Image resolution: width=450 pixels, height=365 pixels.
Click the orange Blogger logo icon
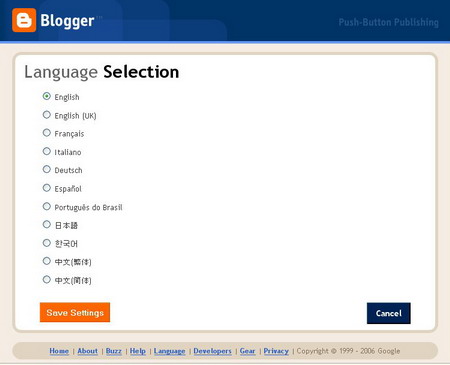24,20
